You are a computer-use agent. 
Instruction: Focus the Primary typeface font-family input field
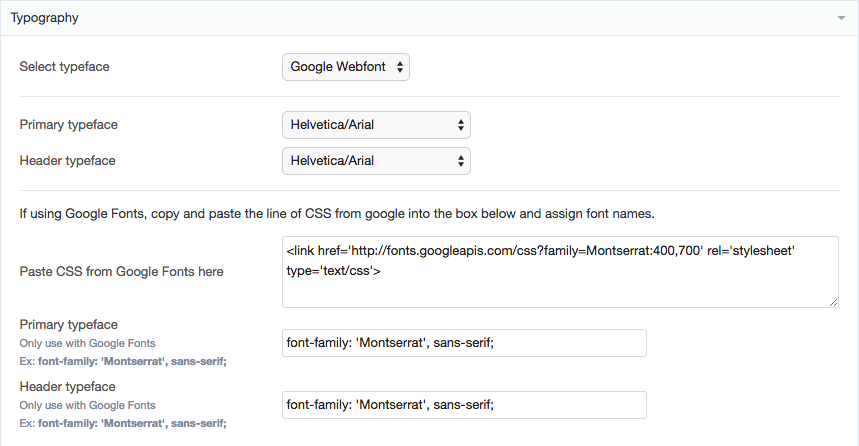[x=464, y=343]
